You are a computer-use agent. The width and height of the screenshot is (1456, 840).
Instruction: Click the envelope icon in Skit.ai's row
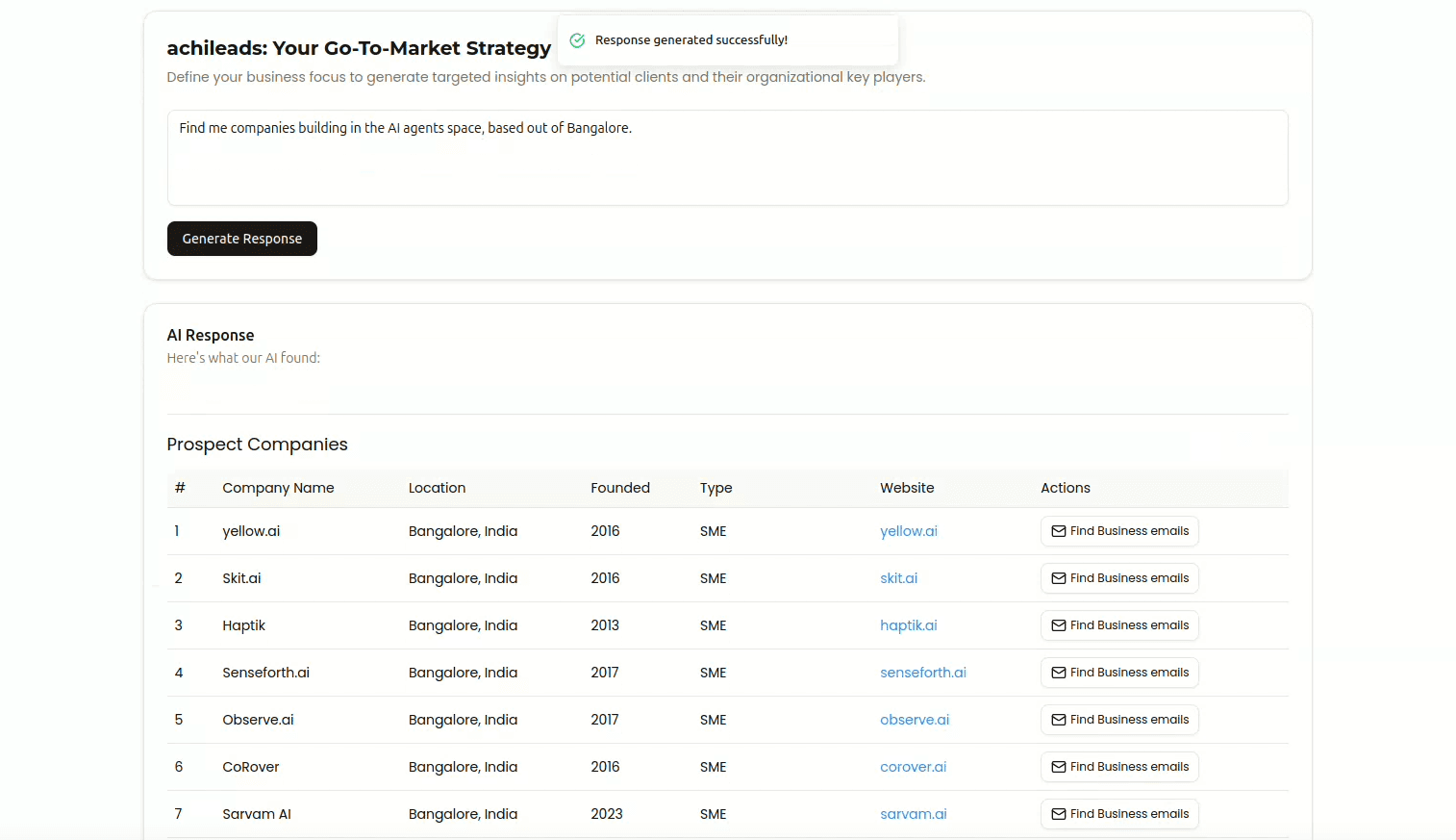pos(1056,577)
